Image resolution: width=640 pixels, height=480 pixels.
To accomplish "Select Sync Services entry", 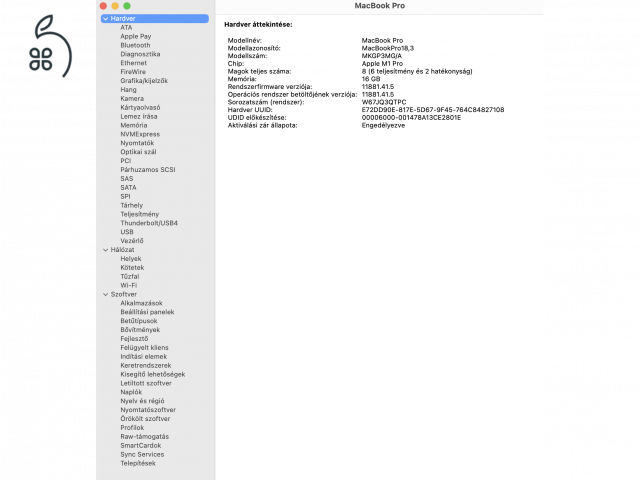I will [x=142, y=455].
